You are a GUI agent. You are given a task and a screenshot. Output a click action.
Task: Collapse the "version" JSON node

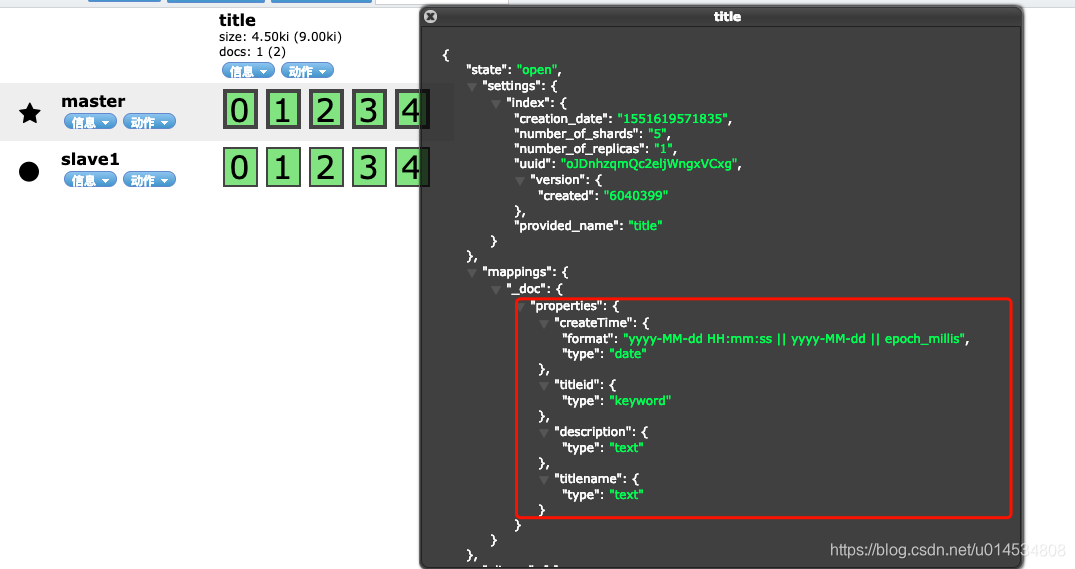point(520,181)
